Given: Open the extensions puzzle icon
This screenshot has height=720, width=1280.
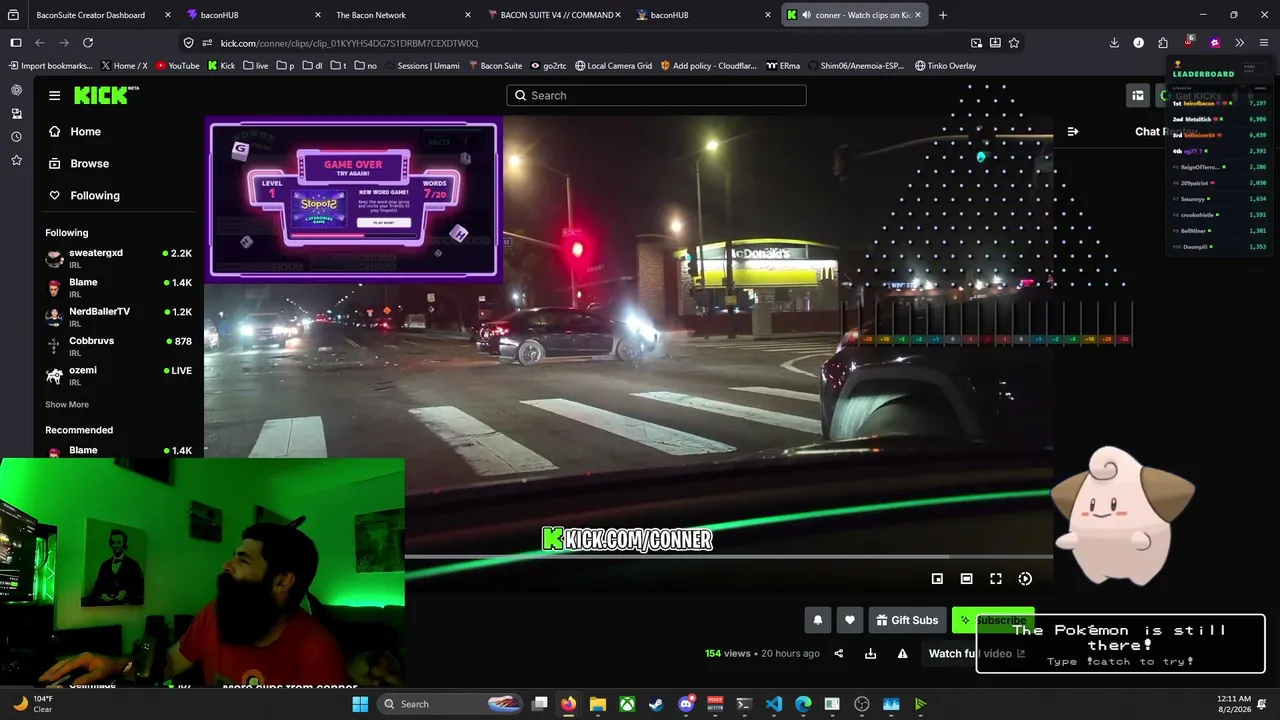Looking at the screenshot, I should click(1163, 43).
